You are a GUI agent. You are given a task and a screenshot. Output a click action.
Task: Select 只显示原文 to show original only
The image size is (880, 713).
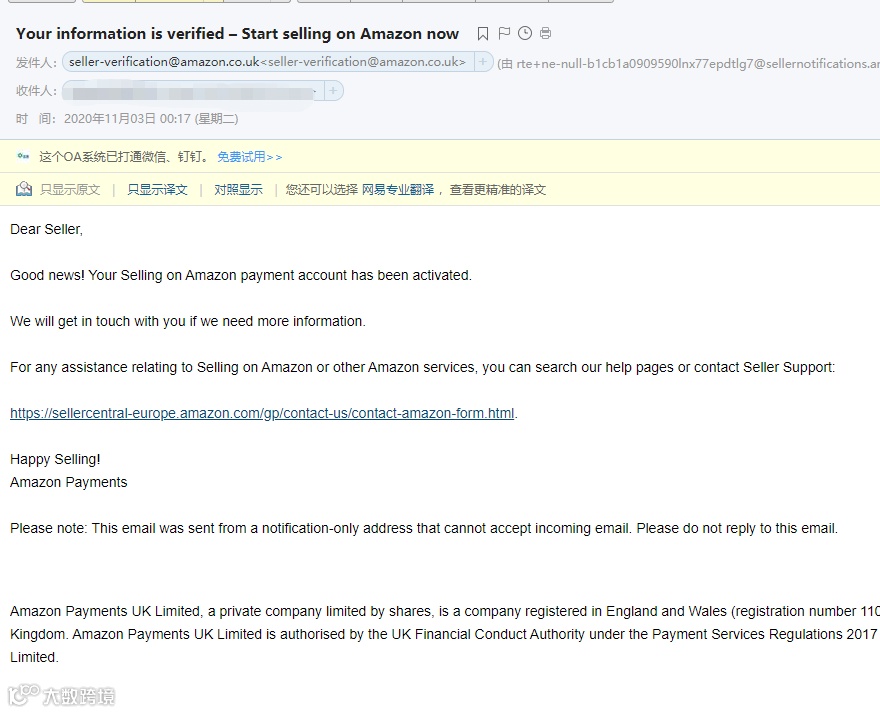click(x=70, y=190)
